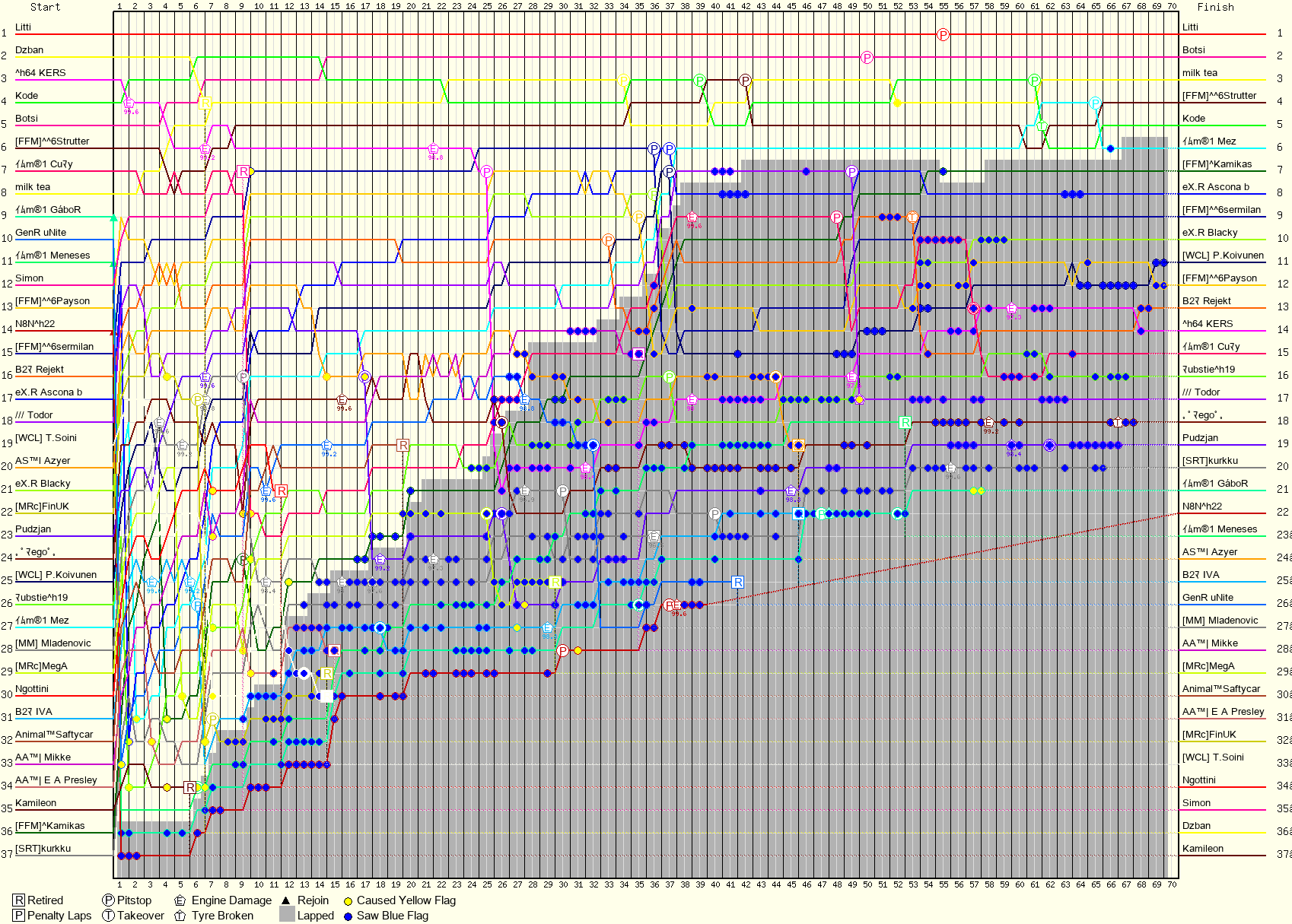
Task: Click the brown pitstop marker on lap 42
Action: coord(745,80)
